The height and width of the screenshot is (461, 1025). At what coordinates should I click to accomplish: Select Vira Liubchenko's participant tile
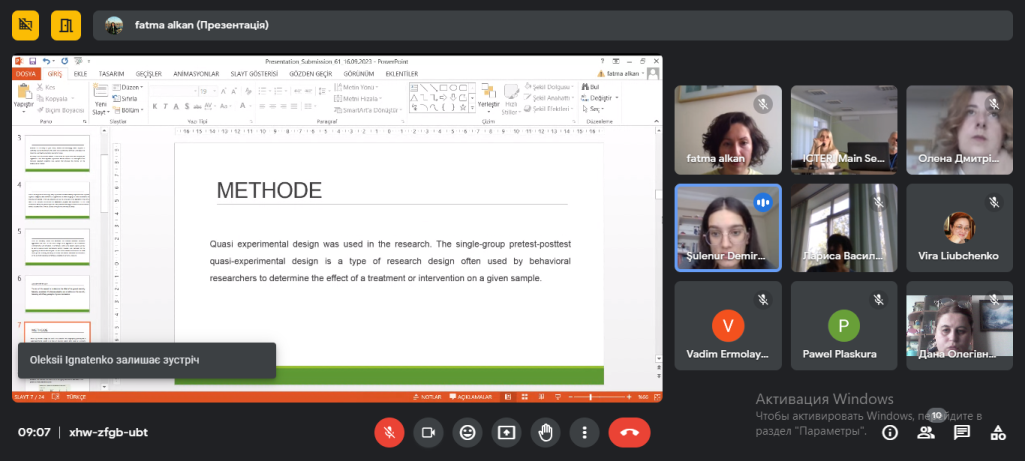[958, 228]
